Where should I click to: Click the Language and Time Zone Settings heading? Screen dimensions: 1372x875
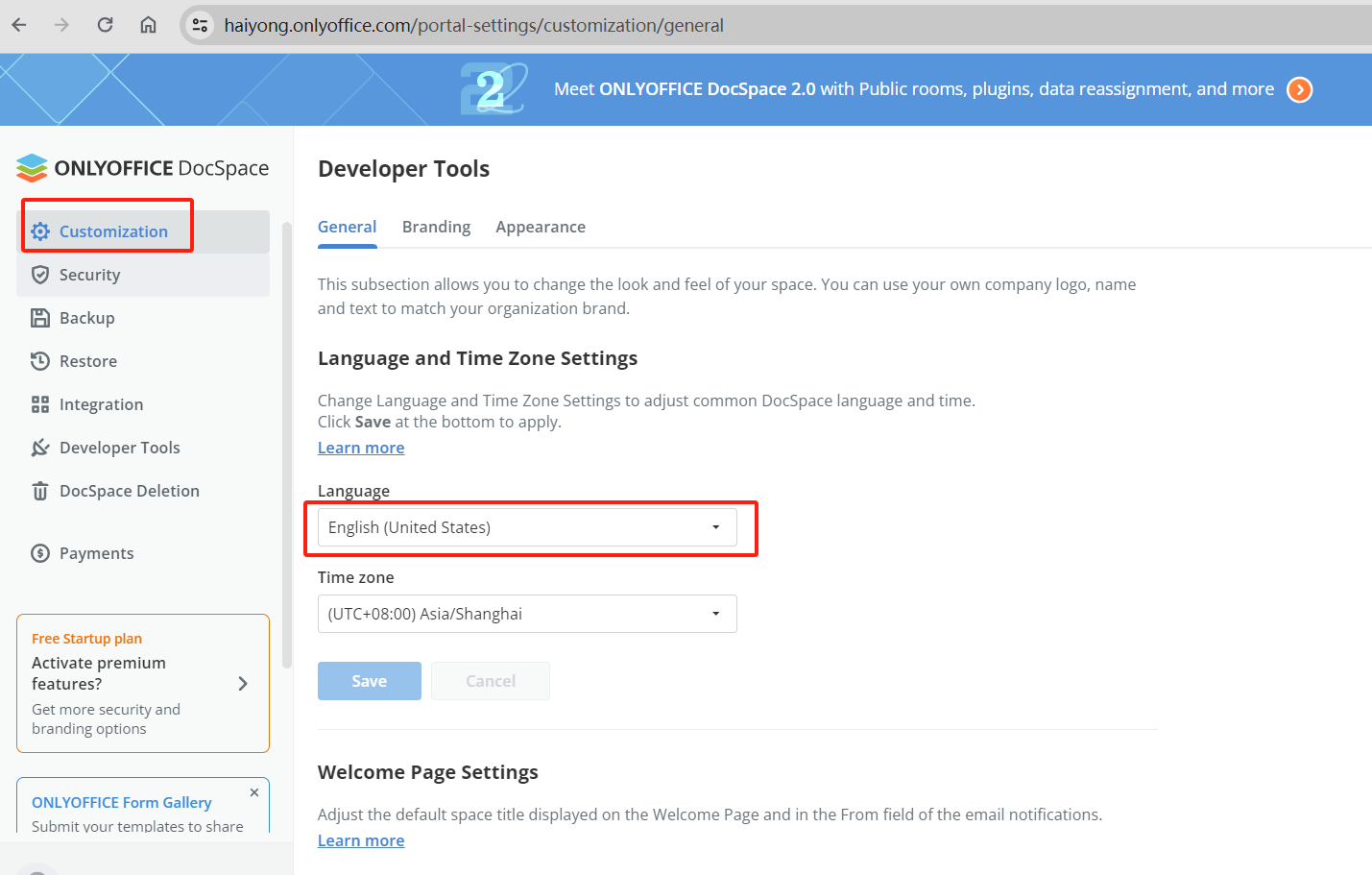point(477,358)
